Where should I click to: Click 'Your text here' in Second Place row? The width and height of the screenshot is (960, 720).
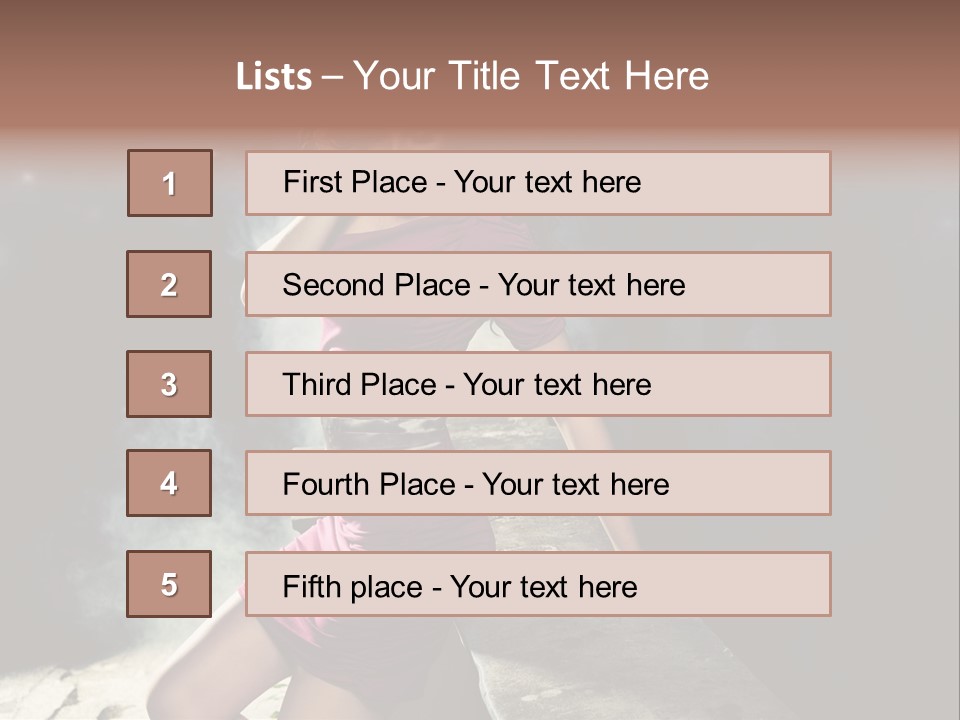tap(591, 285)
